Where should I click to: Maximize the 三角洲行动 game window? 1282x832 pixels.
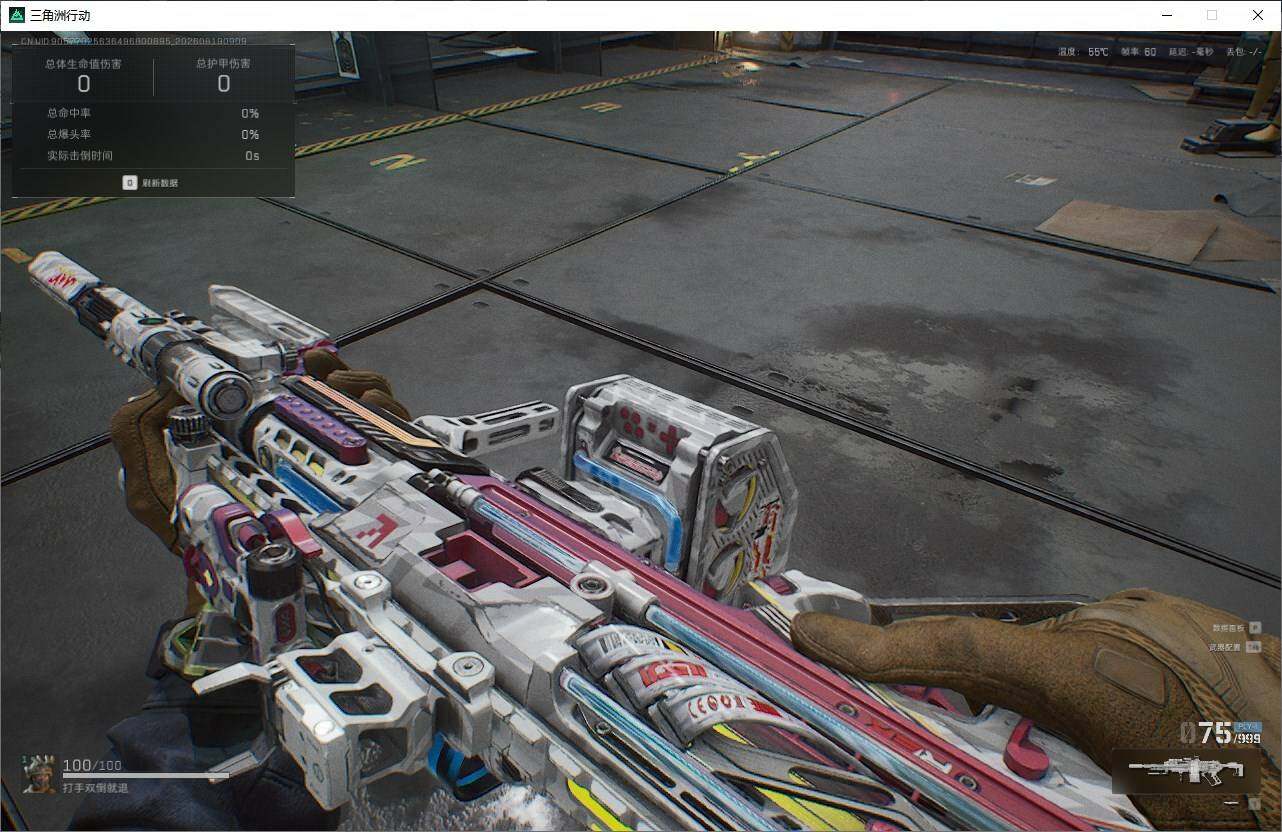pos(1212,15)
